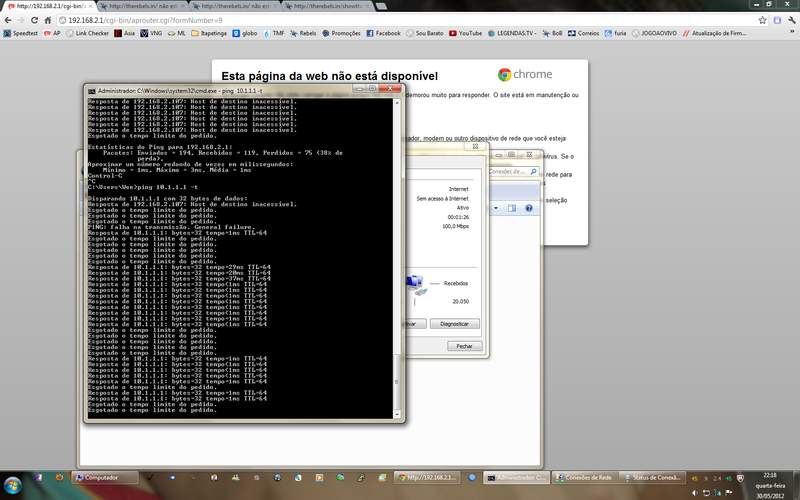
Task: Click the Firefox icon in quick launch
Action: [59, 478]
